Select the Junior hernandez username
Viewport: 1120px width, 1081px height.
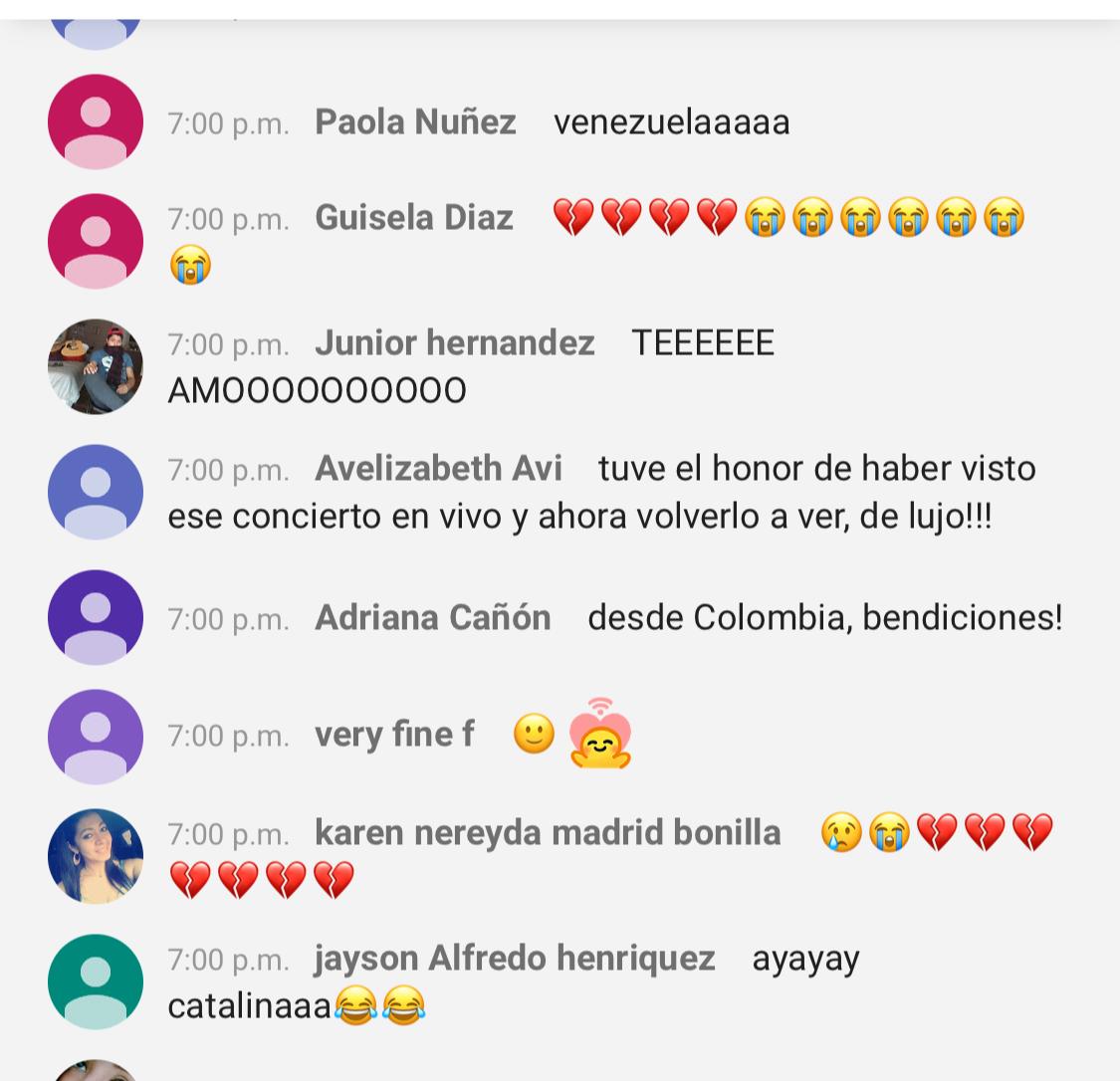455,342
